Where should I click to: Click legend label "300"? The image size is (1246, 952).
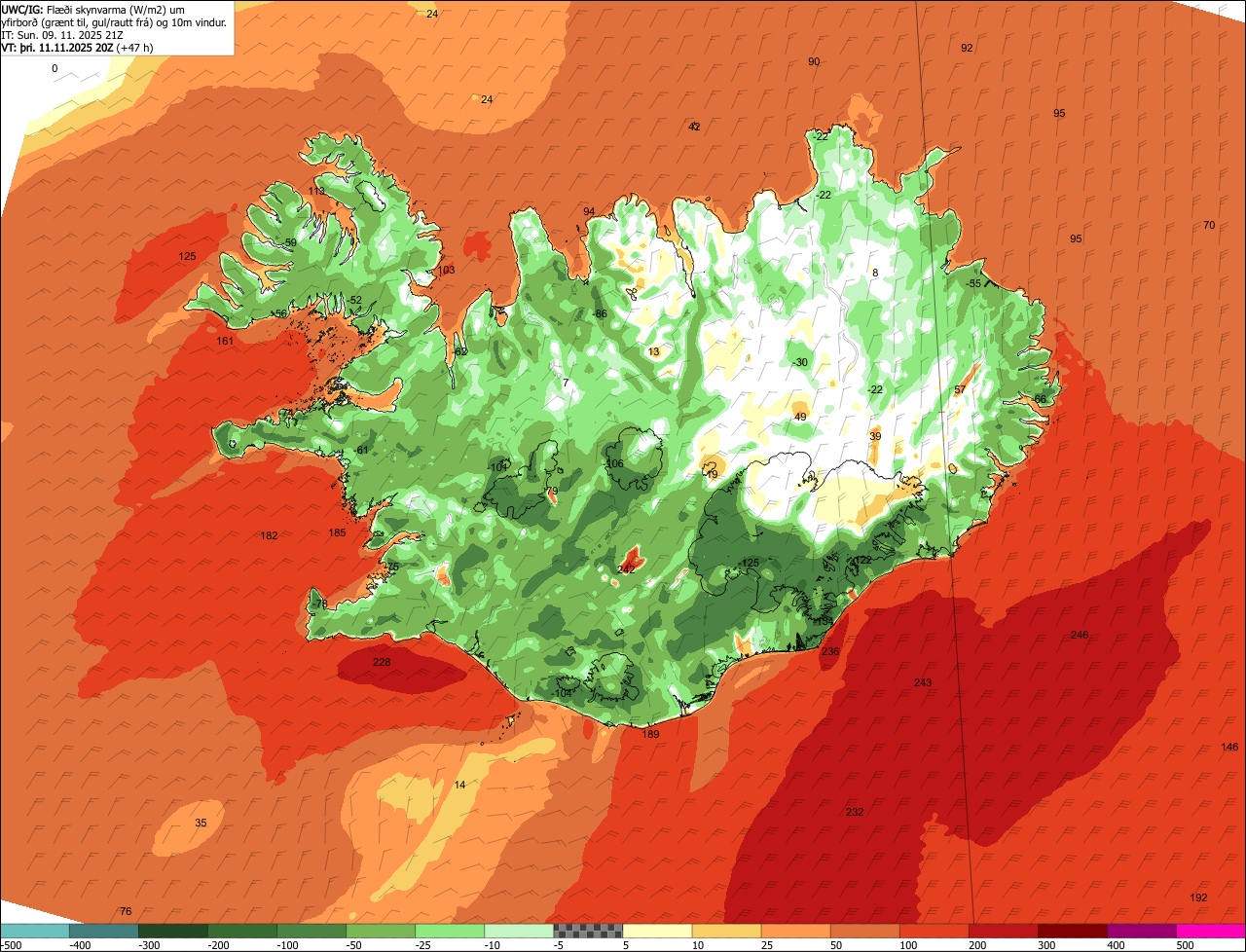(1046, 945)
